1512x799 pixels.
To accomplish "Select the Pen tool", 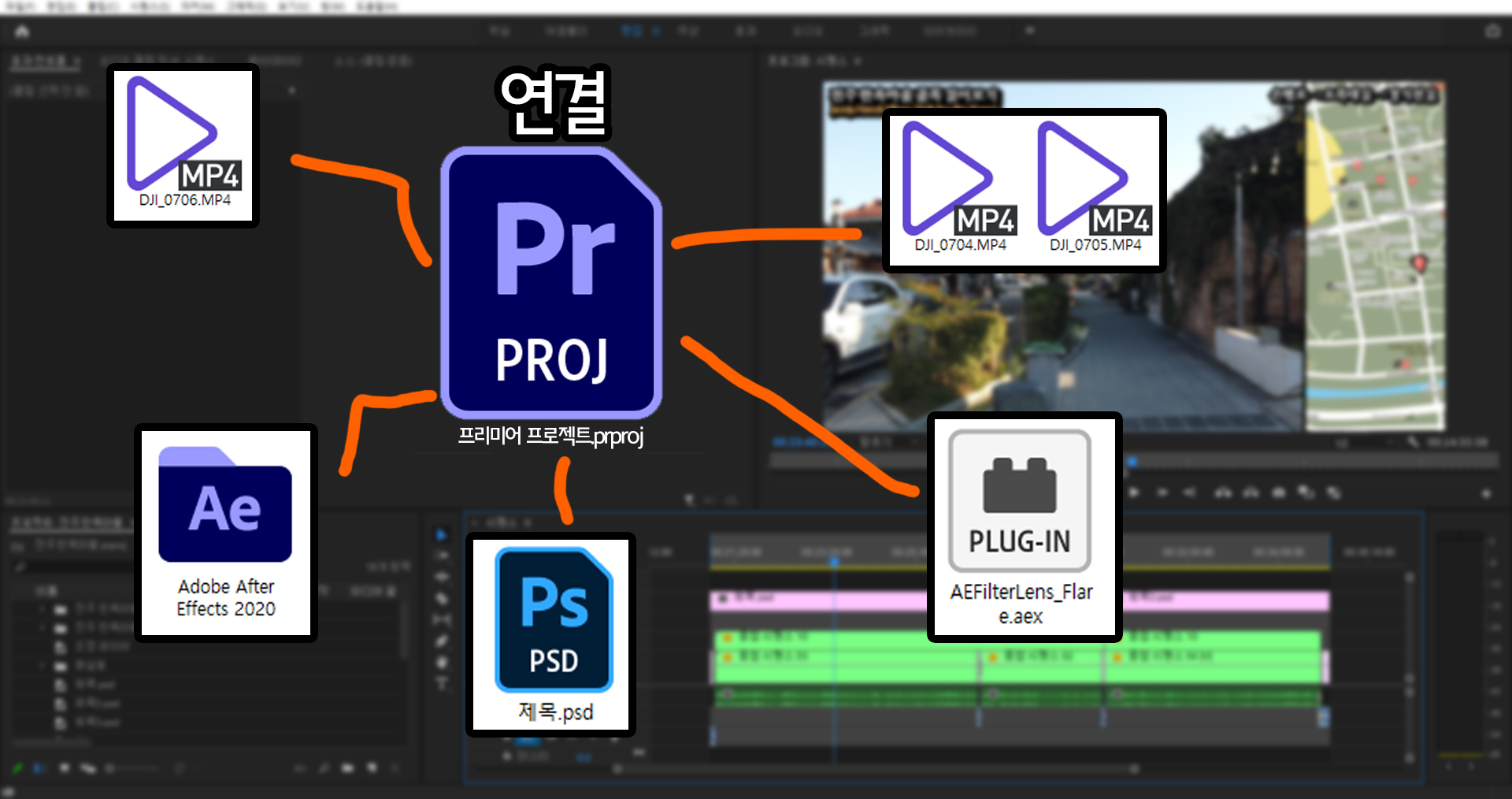I will pos(441,641).
